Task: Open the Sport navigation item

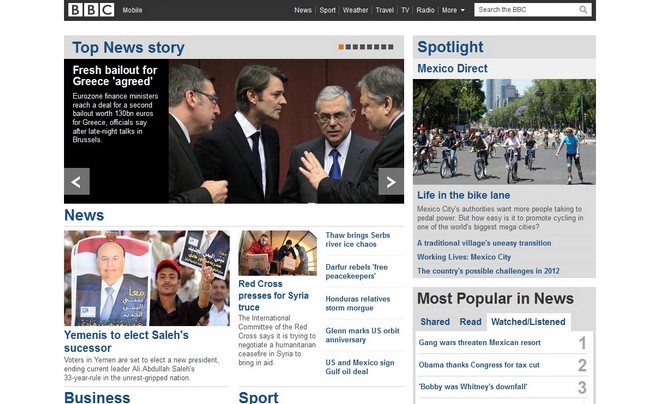Action: click(x=327, y=10)
